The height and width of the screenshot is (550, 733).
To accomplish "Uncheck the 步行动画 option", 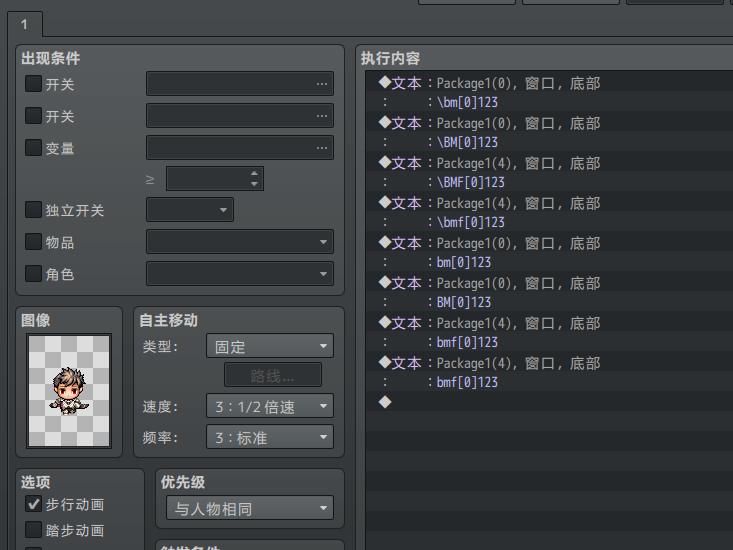I will pyautogui.click(x=33, y=504).
